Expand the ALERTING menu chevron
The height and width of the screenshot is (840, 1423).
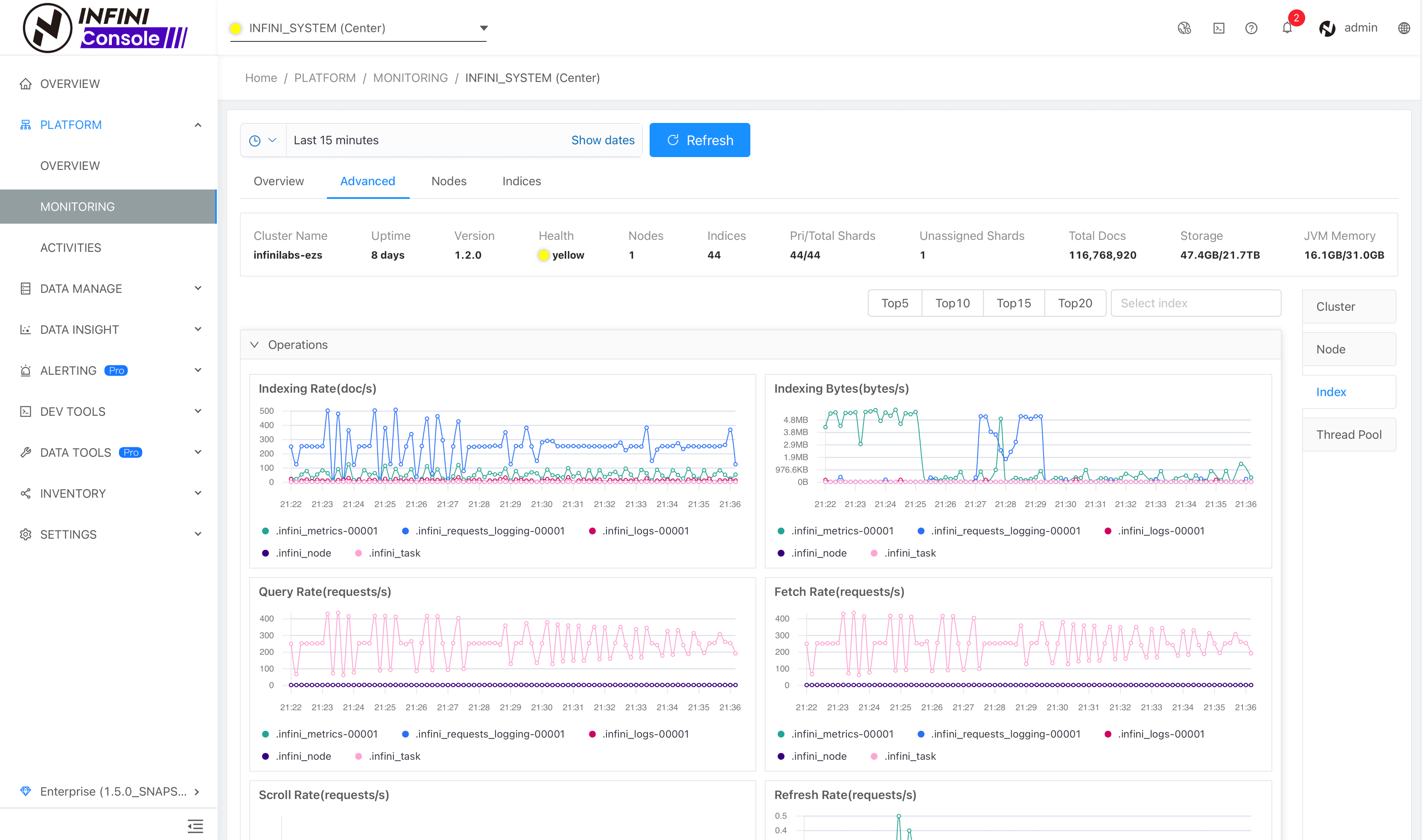(198, 370)
